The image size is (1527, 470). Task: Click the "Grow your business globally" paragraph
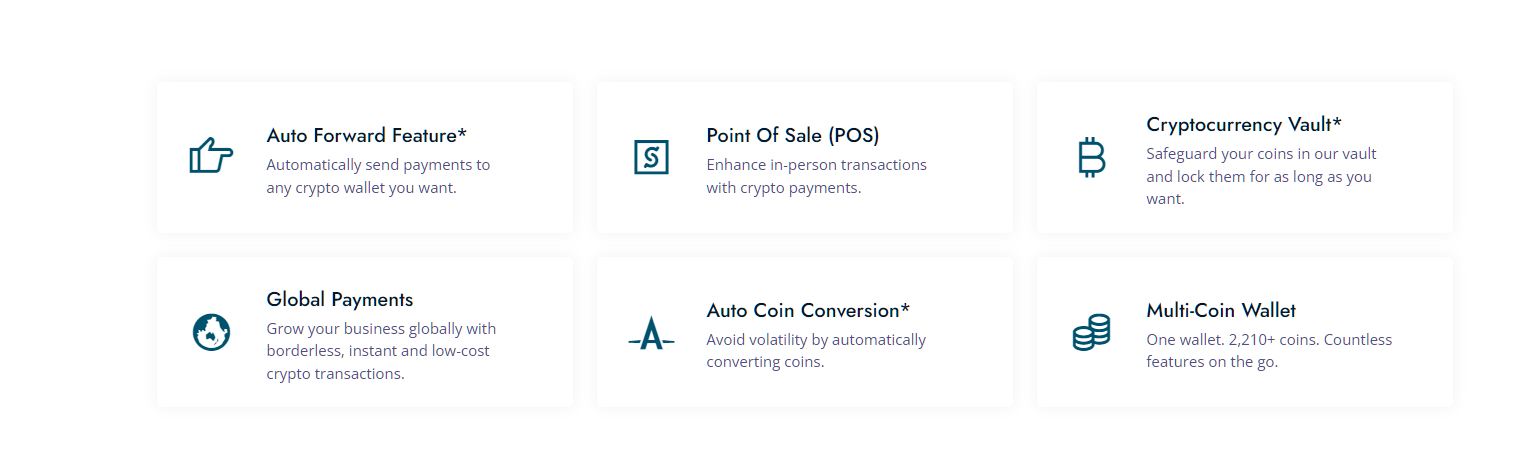pos(381,351)
